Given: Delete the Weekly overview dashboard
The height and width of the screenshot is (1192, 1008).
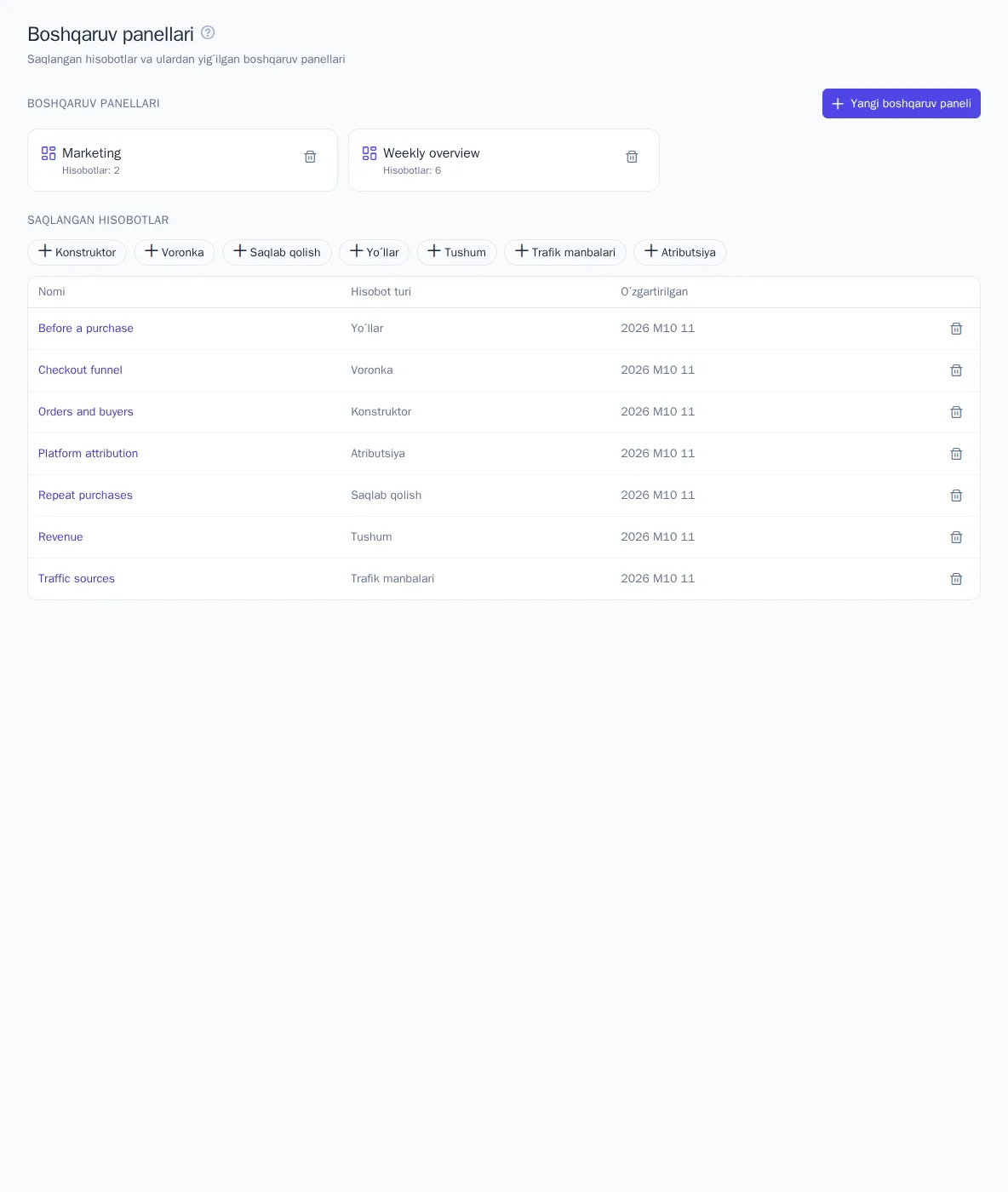Looking at the screenshot, I should 632,157.
